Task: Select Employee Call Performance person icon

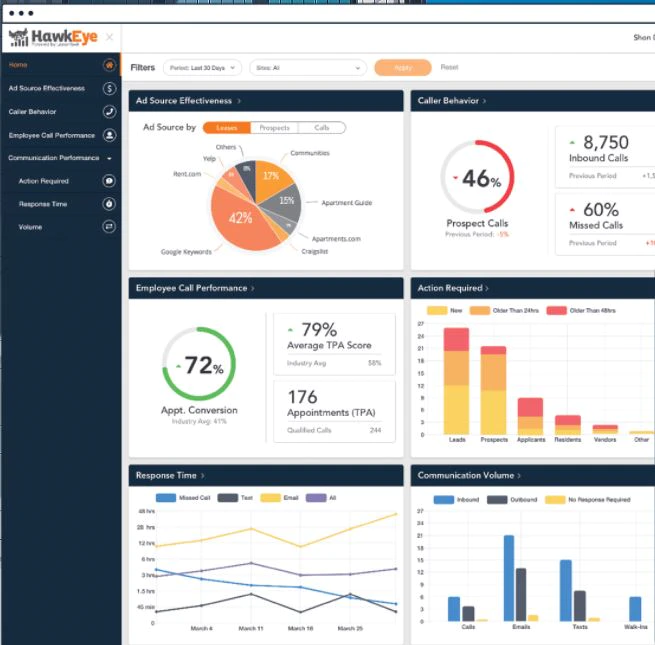Action: (x=109, y=135)
